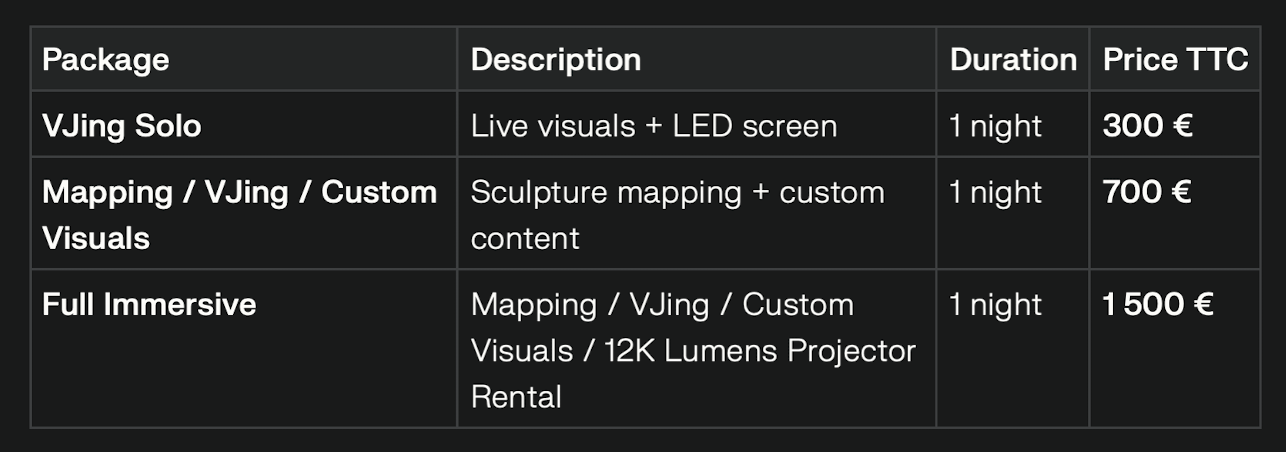Select the 1 500 € price cell
The width and height of the screenshot is (1286, 452).
(1158, 304)
